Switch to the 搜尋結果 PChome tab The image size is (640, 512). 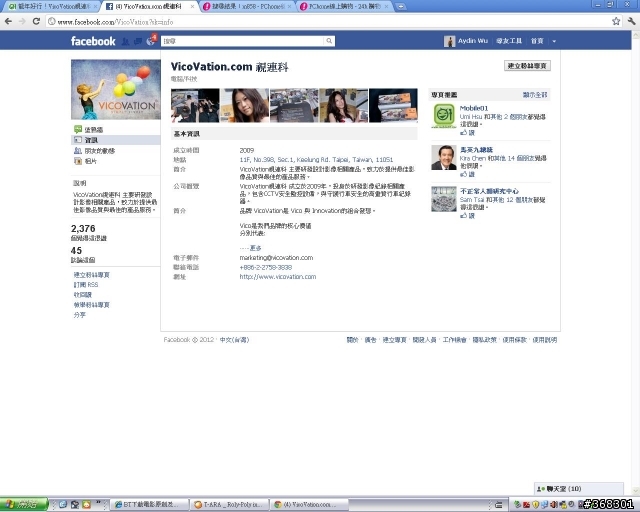[248, 7]
